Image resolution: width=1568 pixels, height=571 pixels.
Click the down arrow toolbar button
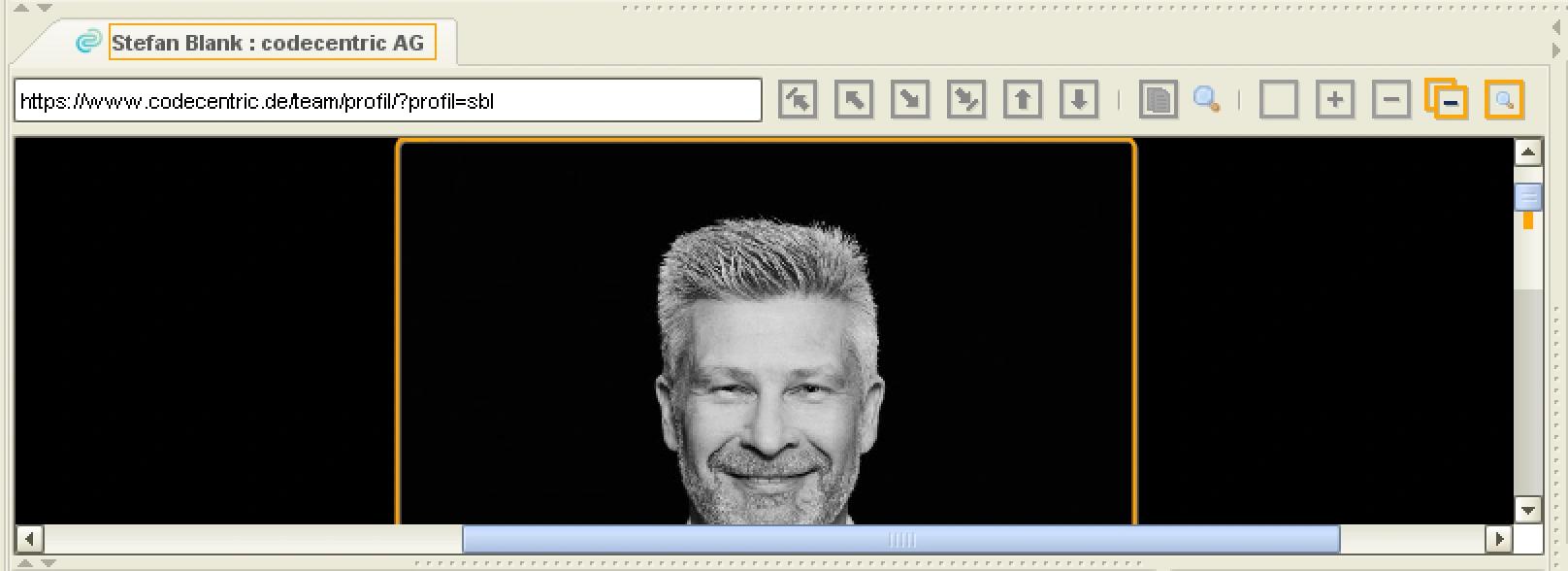pyautogui.click(x=1079, y=100)
